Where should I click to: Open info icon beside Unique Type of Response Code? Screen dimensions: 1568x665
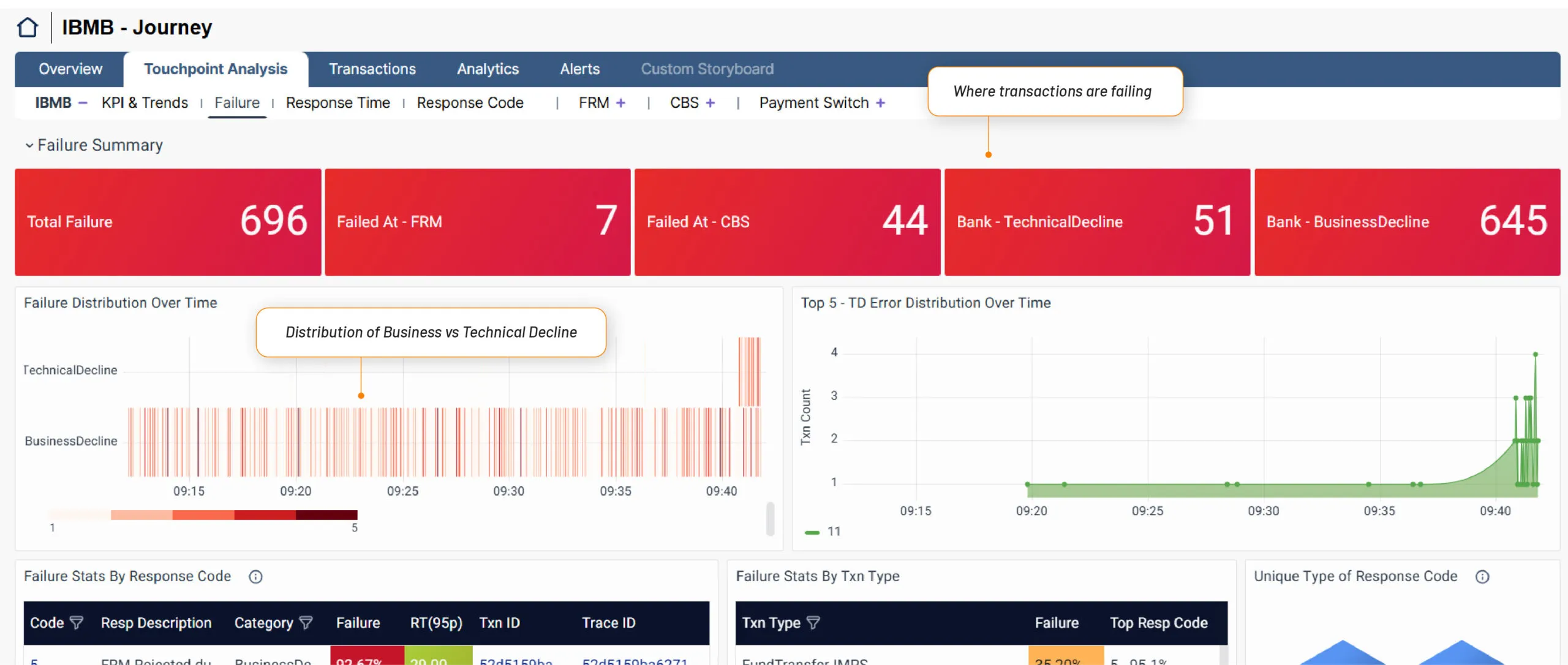pyautogui.click(x=1482, y=577)
